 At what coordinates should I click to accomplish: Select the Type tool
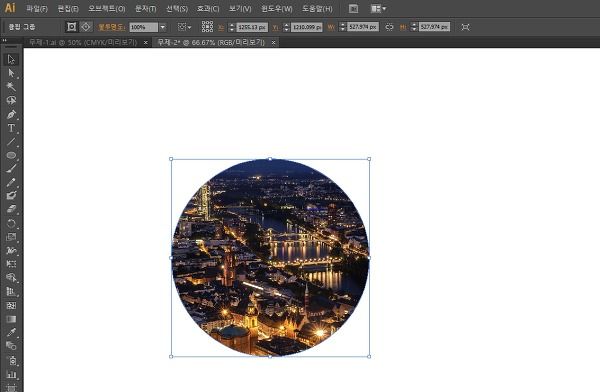pos(11,128)
